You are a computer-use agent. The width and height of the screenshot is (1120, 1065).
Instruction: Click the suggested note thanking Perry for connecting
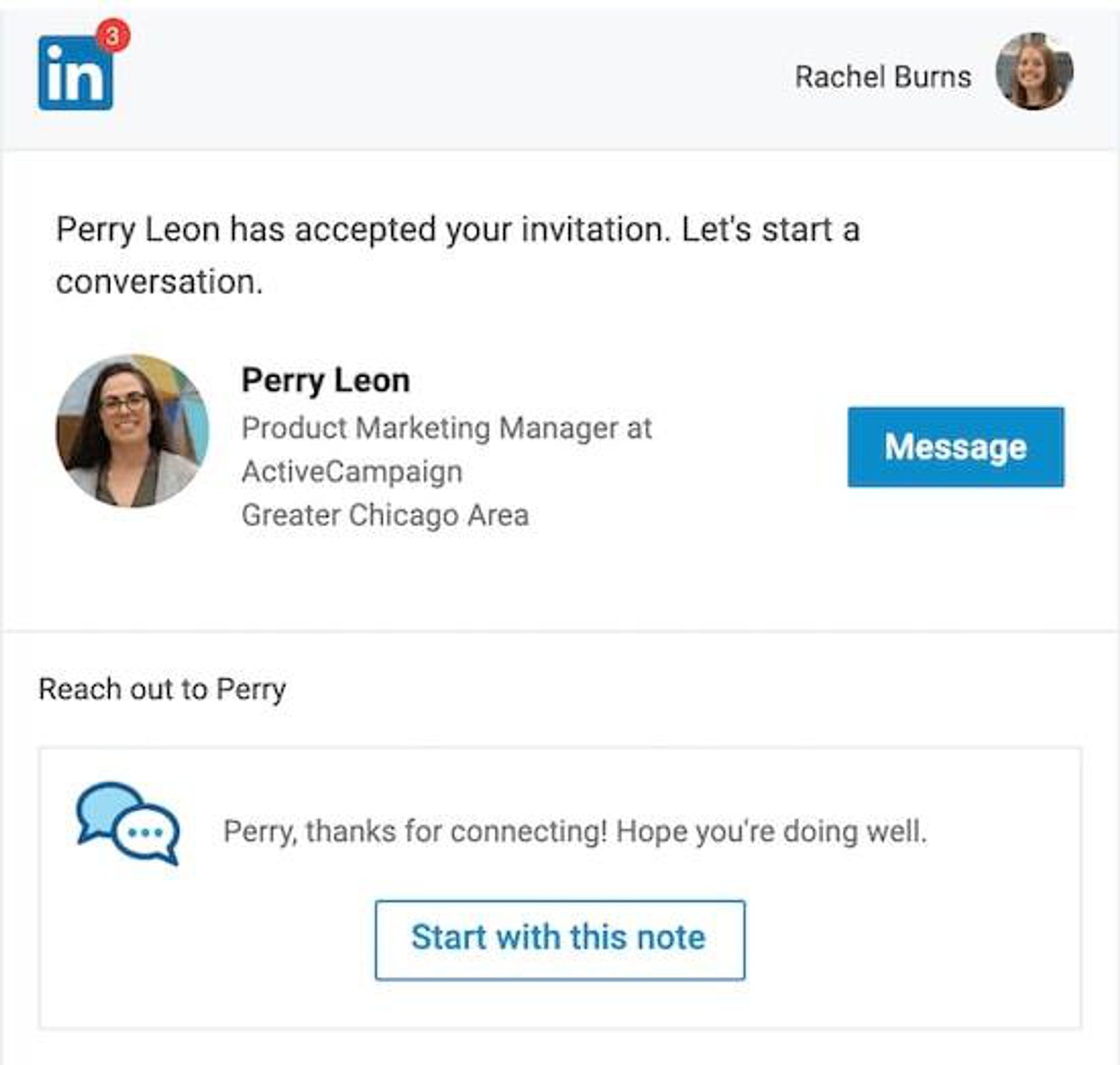pos(575,831)
